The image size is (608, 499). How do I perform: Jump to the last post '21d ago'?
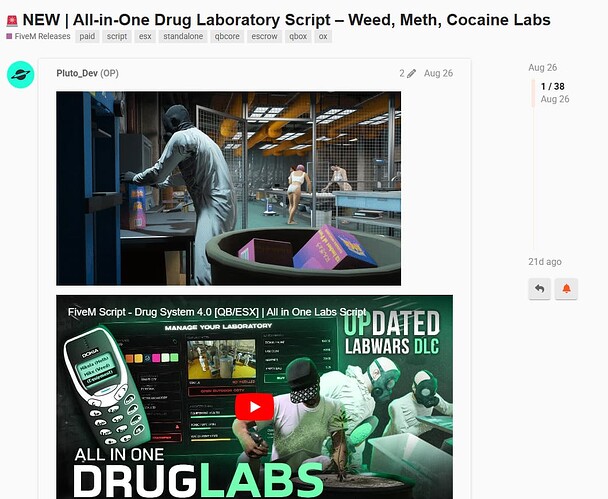coord(545,262)
